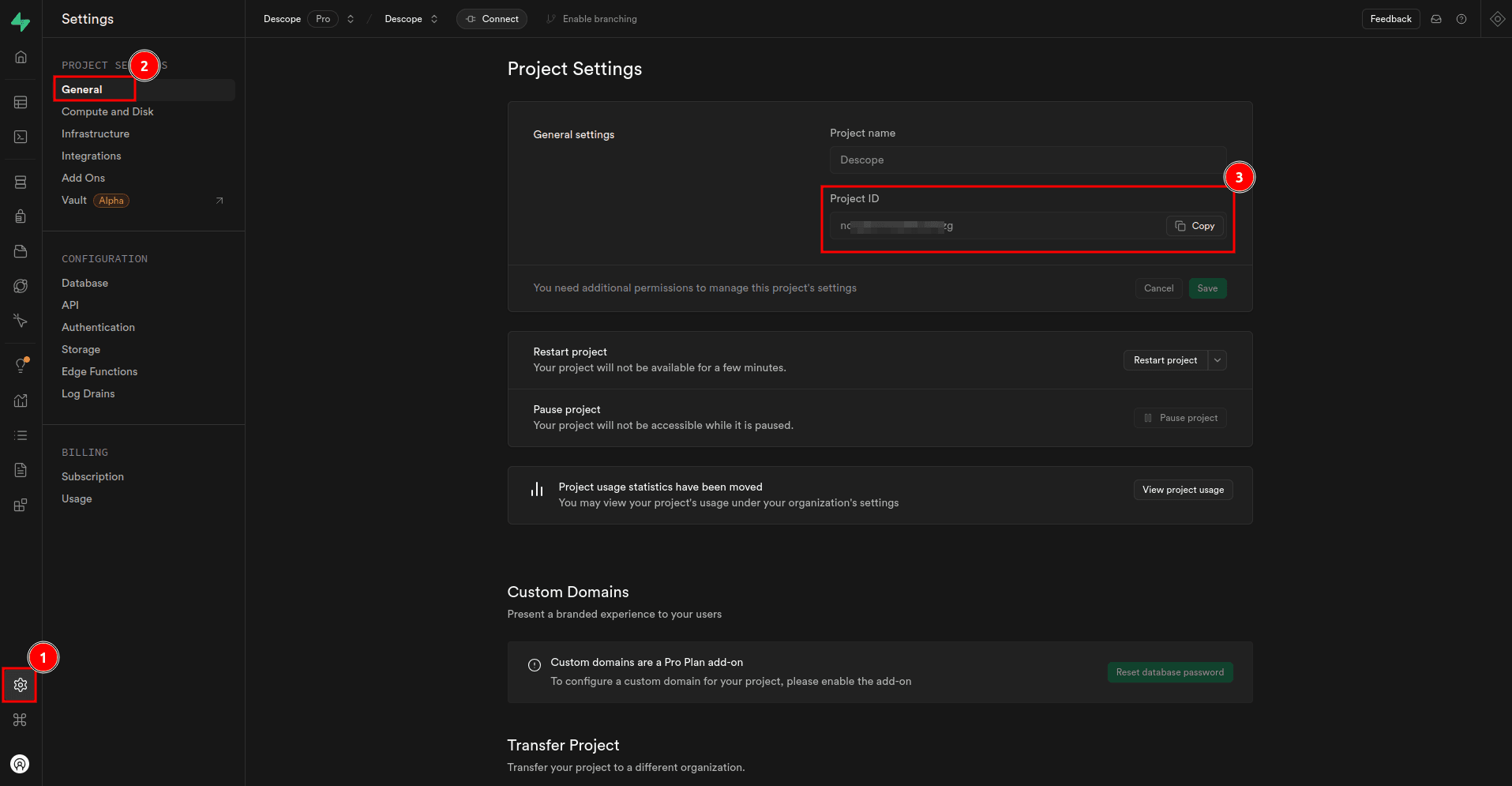Screen dimensions: 1512x786
Task: Click the Project name input field
Action: 1026,160
